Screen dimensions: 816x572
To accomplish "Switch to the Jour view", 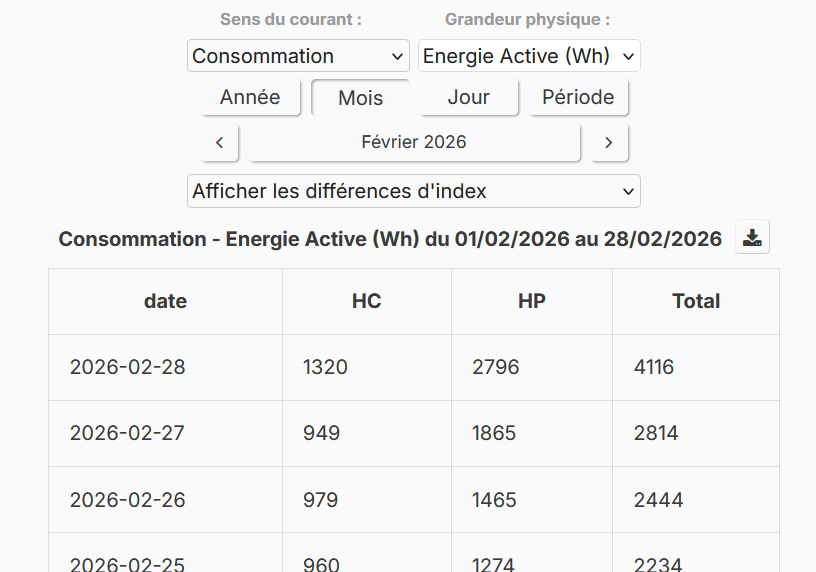I will tap(468, 97).
